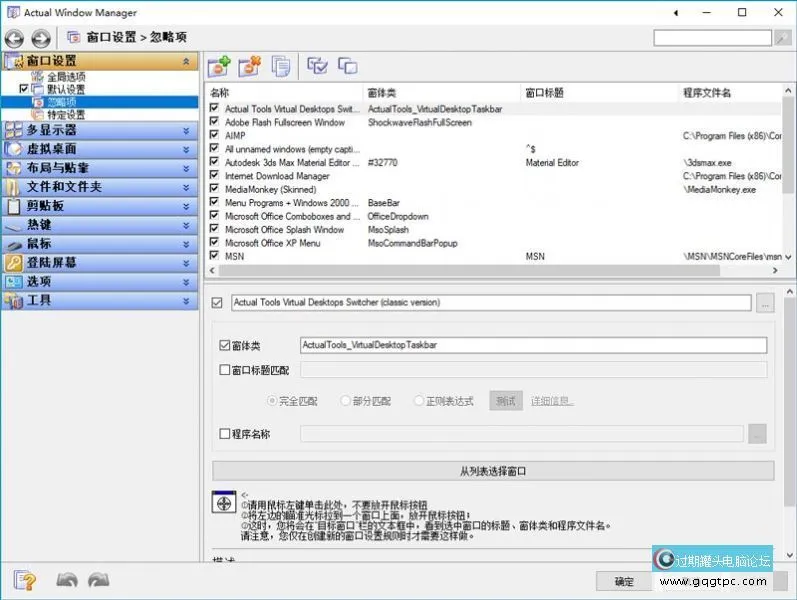Click the uncheck all items toolbar icon
Viewport: 797px width, 600px height.
click(347, 66)
